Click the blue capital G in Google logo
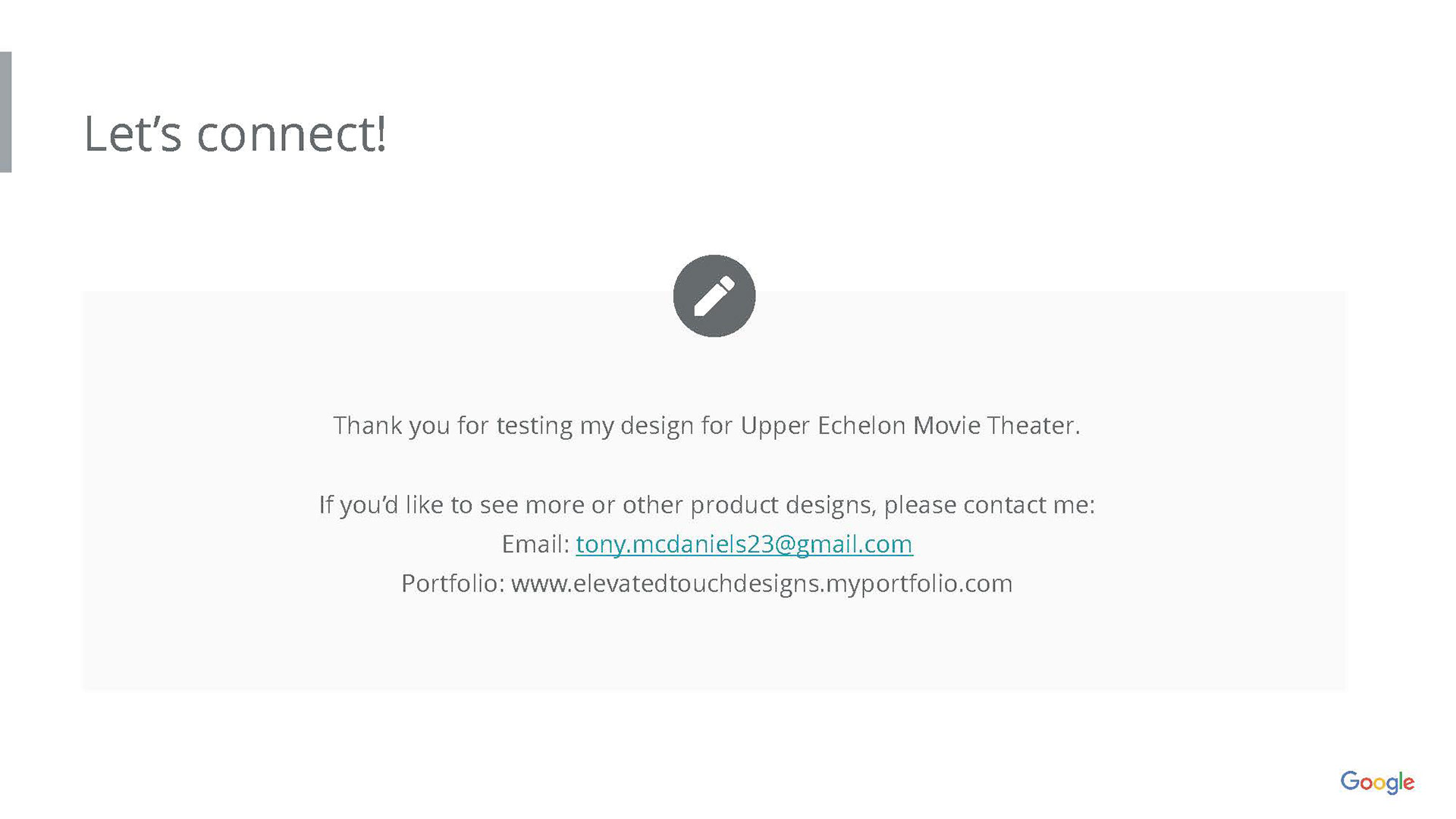Viewport: 1456px width, 819px height. [x=1350, y=780]
